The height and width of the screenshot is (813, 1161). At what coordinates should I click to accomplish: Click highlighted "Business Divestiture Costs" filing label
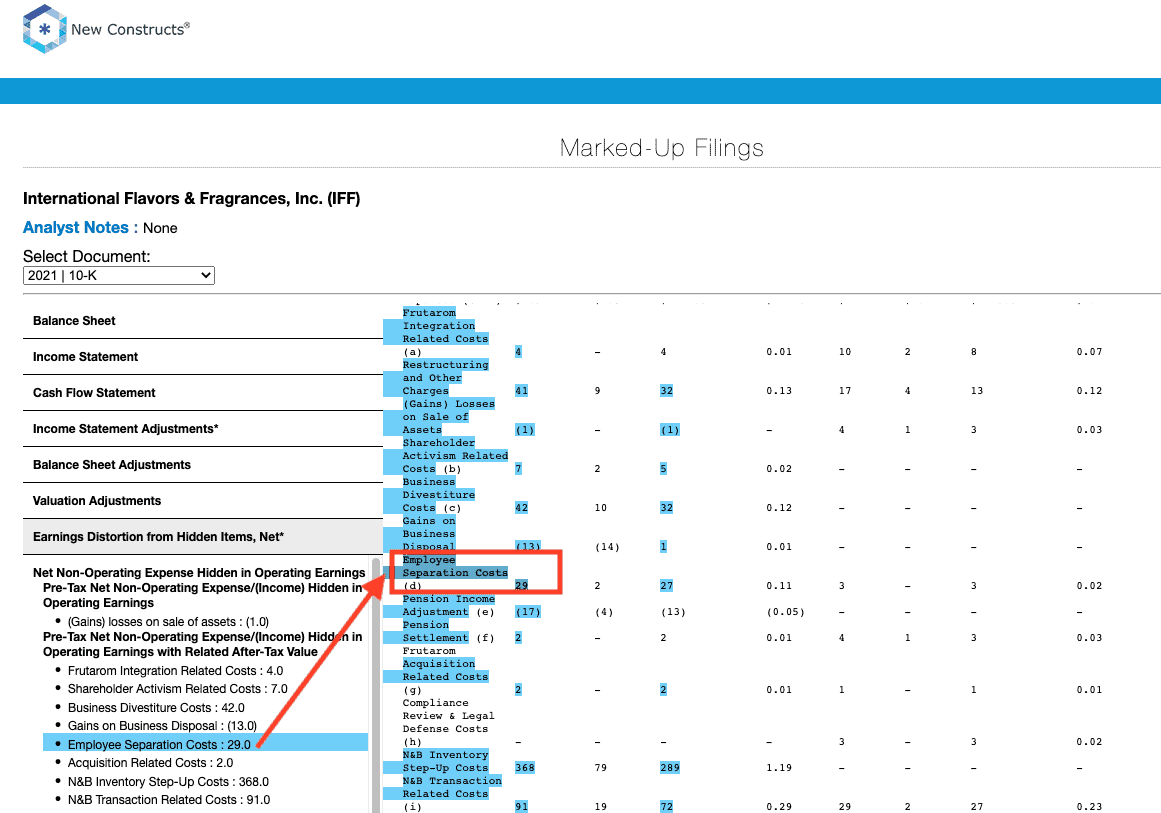coord(438,495)
